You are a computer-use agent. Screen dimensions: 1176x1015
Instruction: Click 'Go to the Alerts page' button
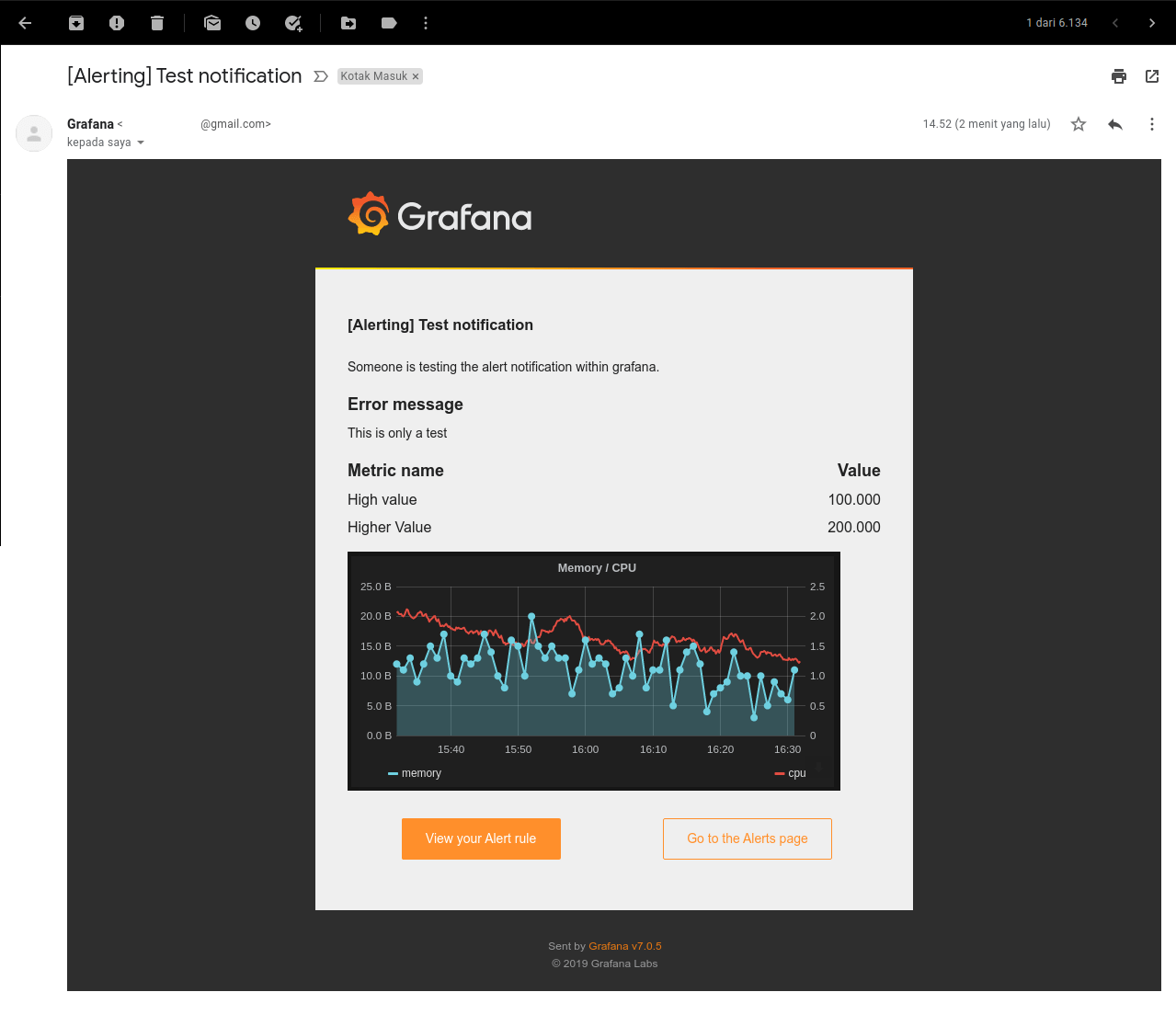click(x=748, y=838)
